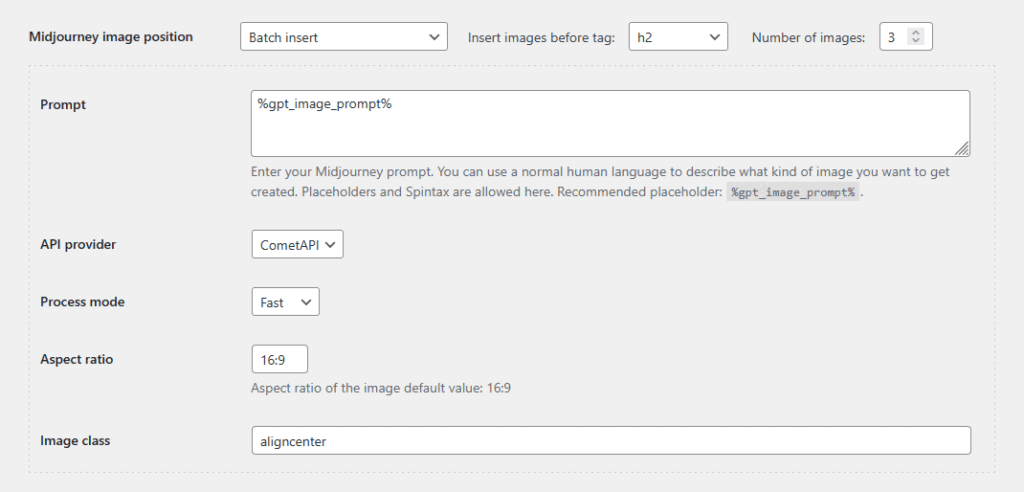Image resolution: width=1024 pixels, height=492 pixels.
Task: Decrease Number of images with down arrow
Action: point(917,43)
